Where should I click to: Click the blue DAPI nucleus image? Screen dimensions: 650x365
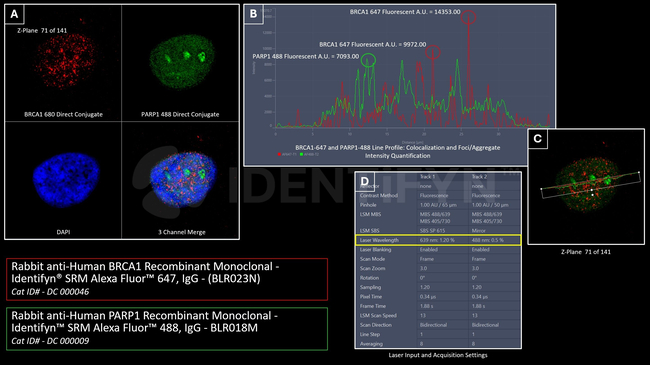pos(66,180)
